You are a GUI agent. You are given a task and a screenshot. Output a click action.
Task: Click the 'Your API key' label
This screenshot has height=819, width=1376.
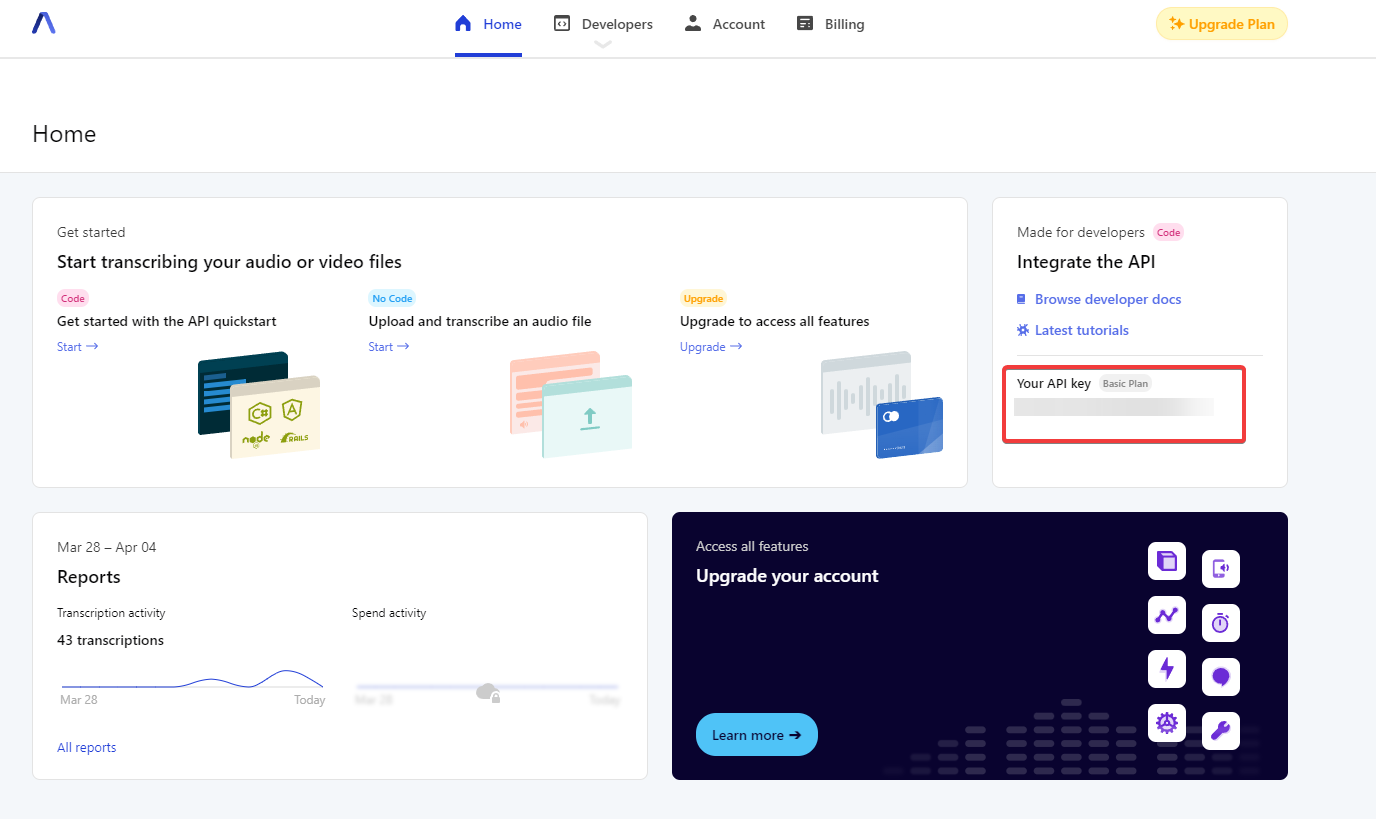point(1054,383)
